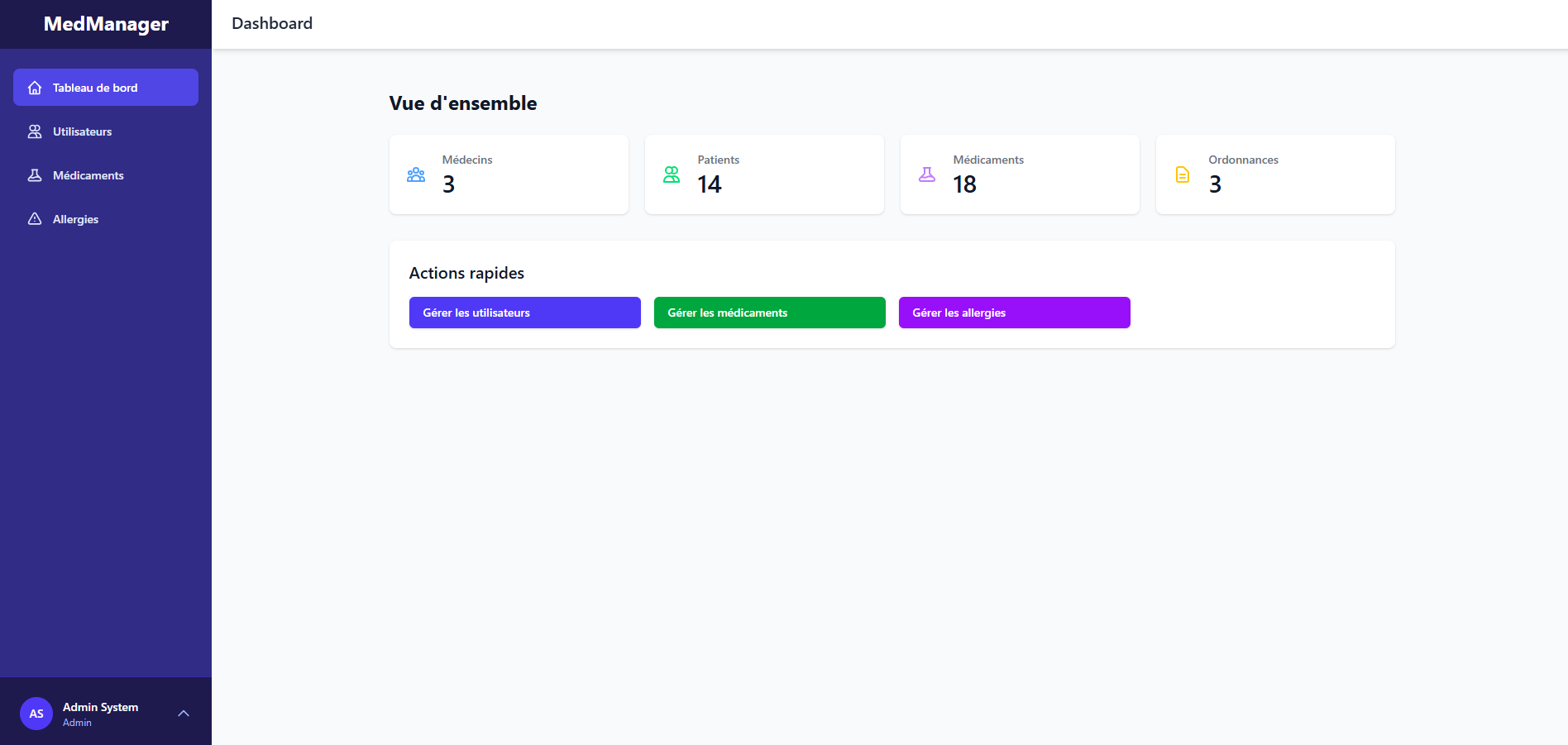Click the yellow document icon on Ordonnances card

click(x=1181, y=174)
